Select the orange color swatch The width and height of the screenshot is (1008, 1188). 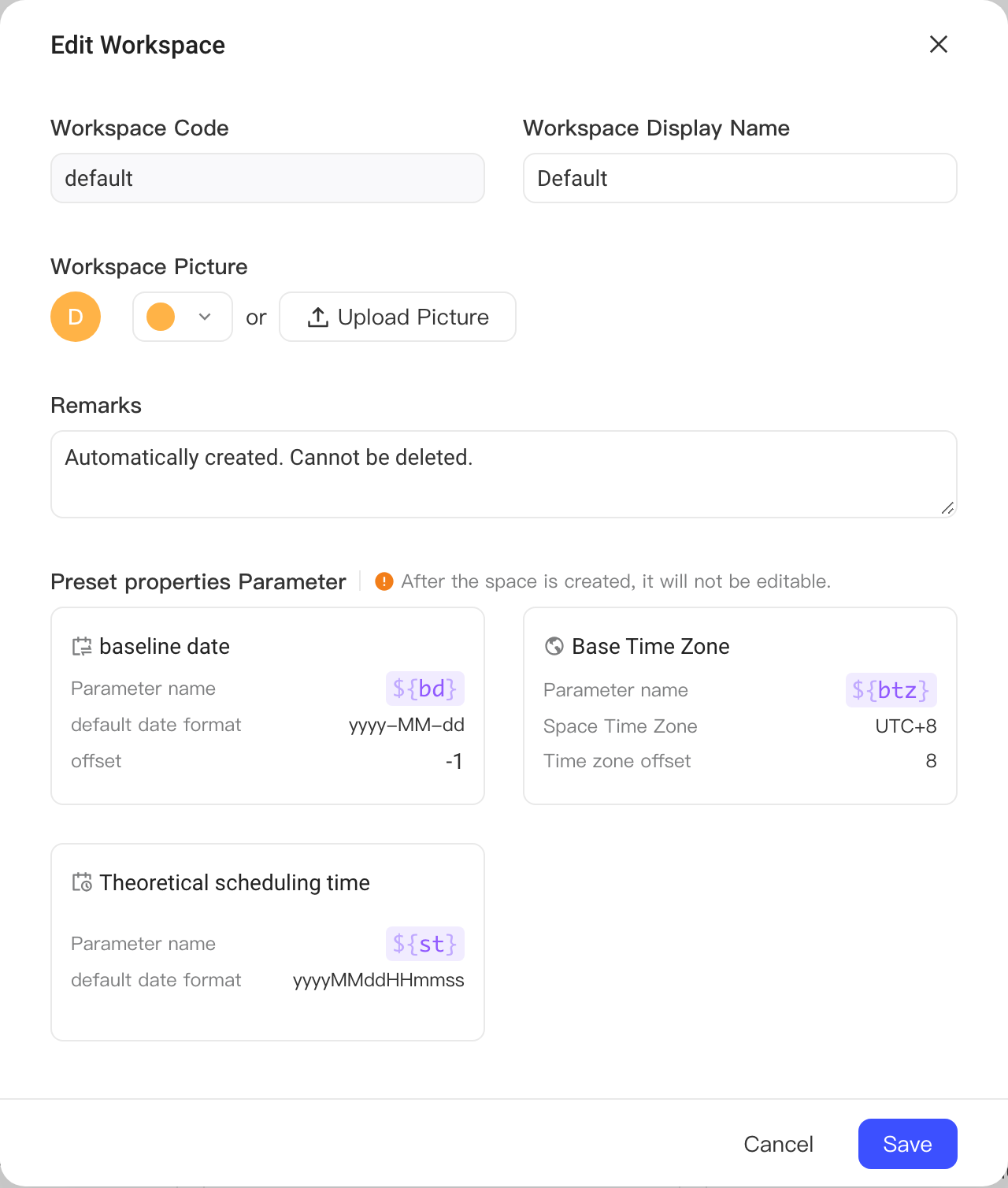161,317
